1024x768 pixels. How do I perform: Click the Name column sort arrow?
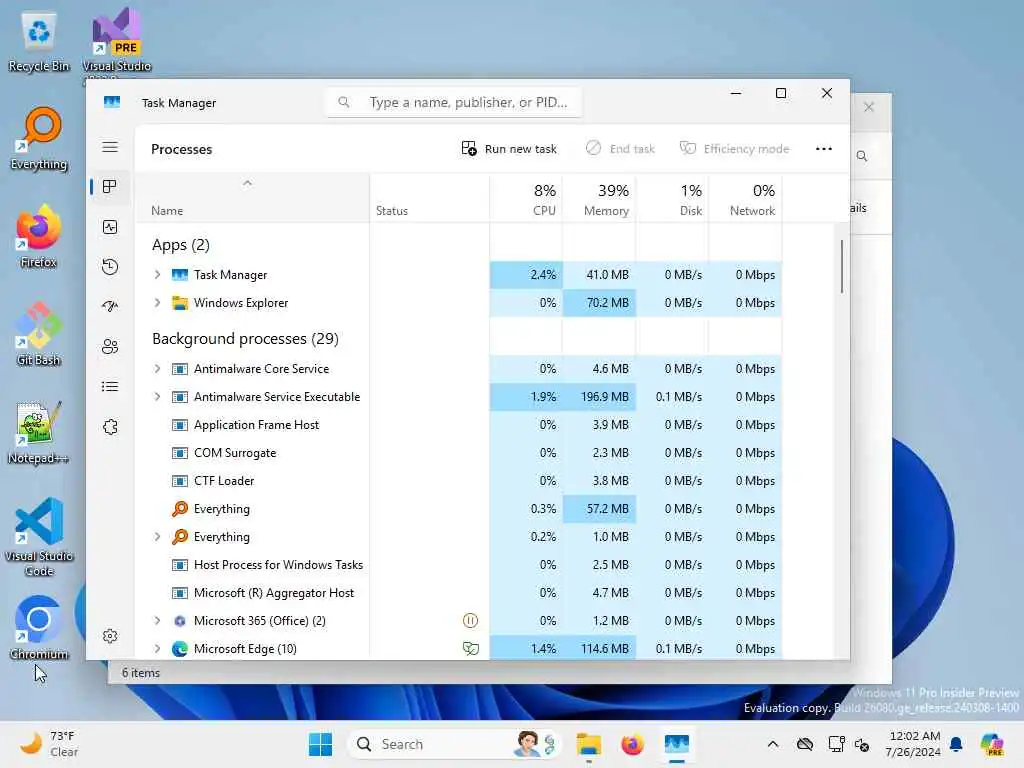[x=247, y=184]
